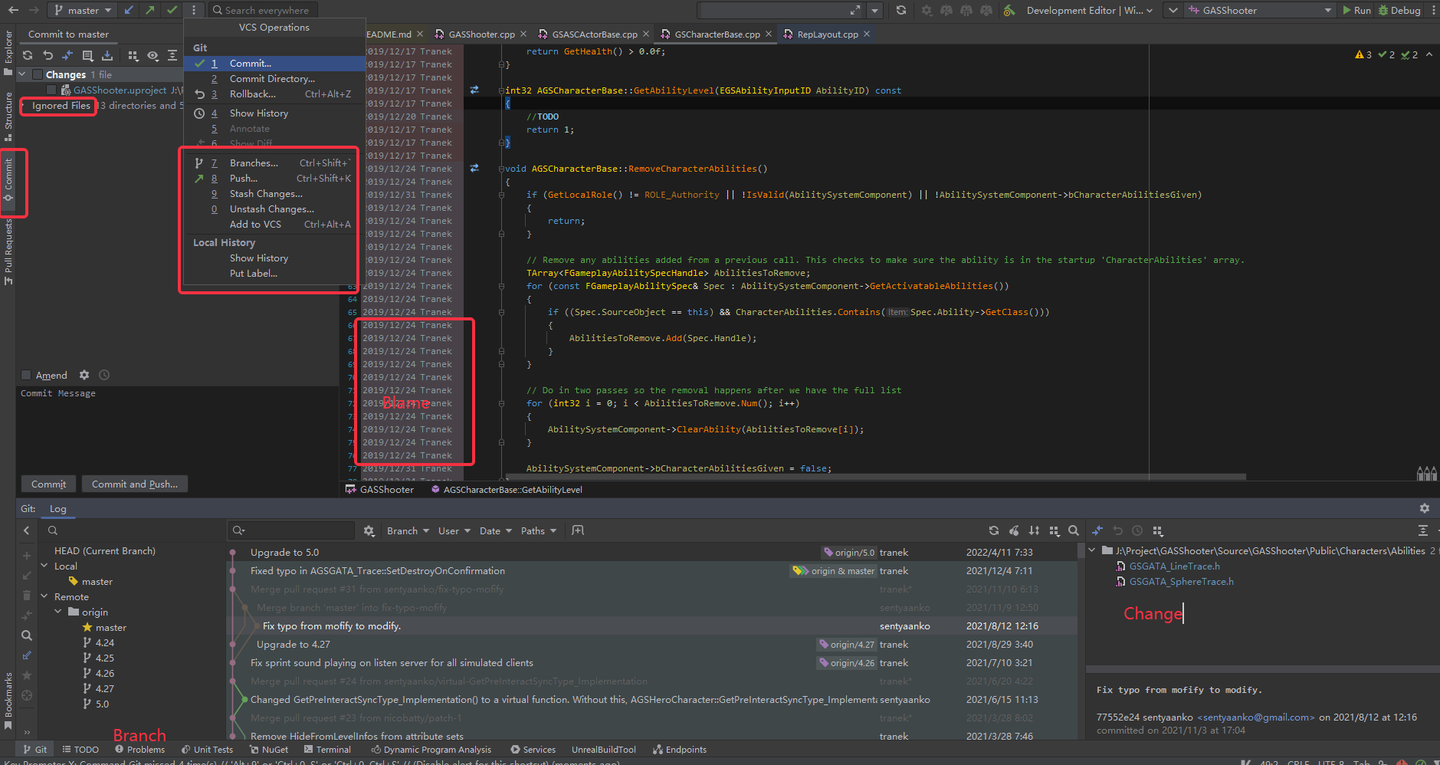This screenshot has width=1440, height=765.
Task: Open the master branch dropdown
Action: (83, 10)
